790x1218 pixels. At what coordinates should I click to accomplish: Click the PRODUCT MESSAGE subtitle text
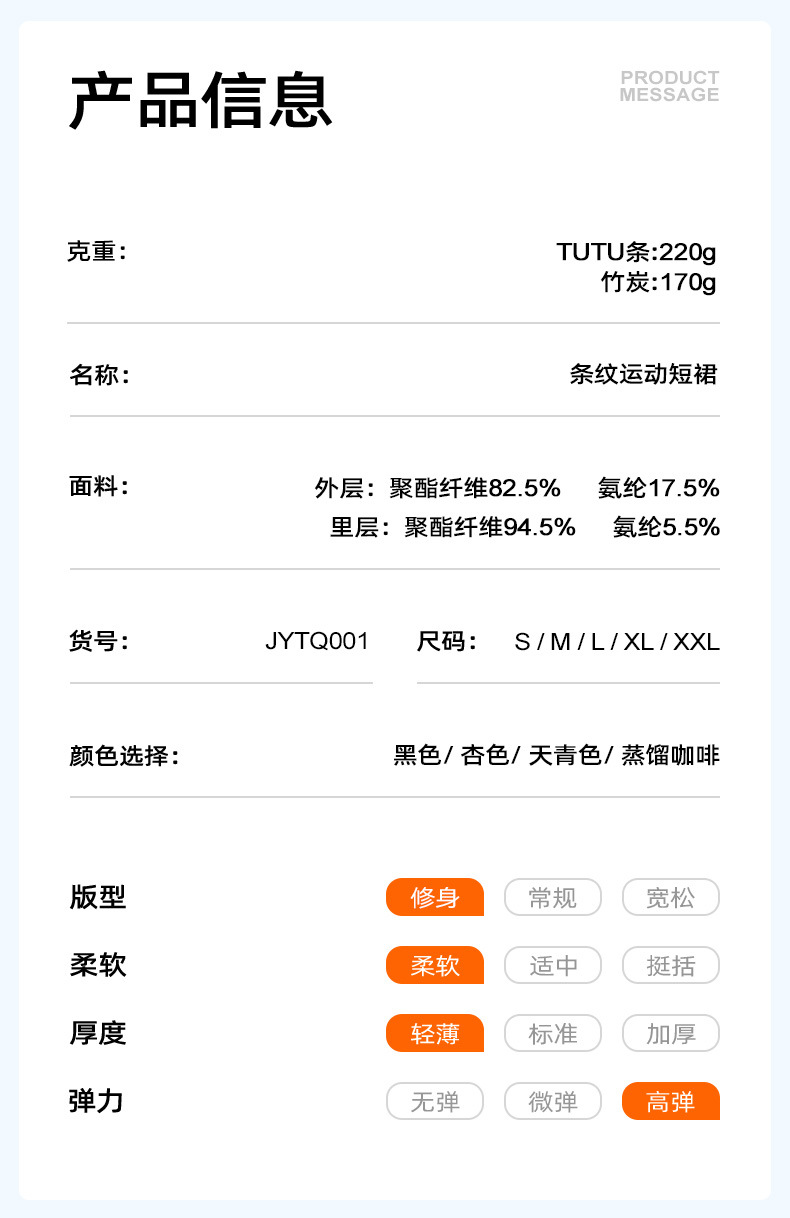coord(669,86)
